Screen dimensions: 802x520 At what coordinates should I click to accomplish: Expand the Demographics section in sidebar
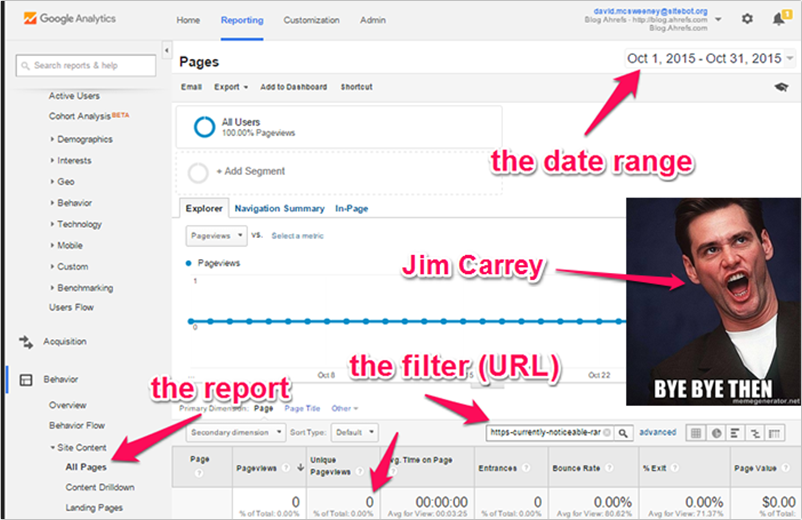tap(85, 139)
